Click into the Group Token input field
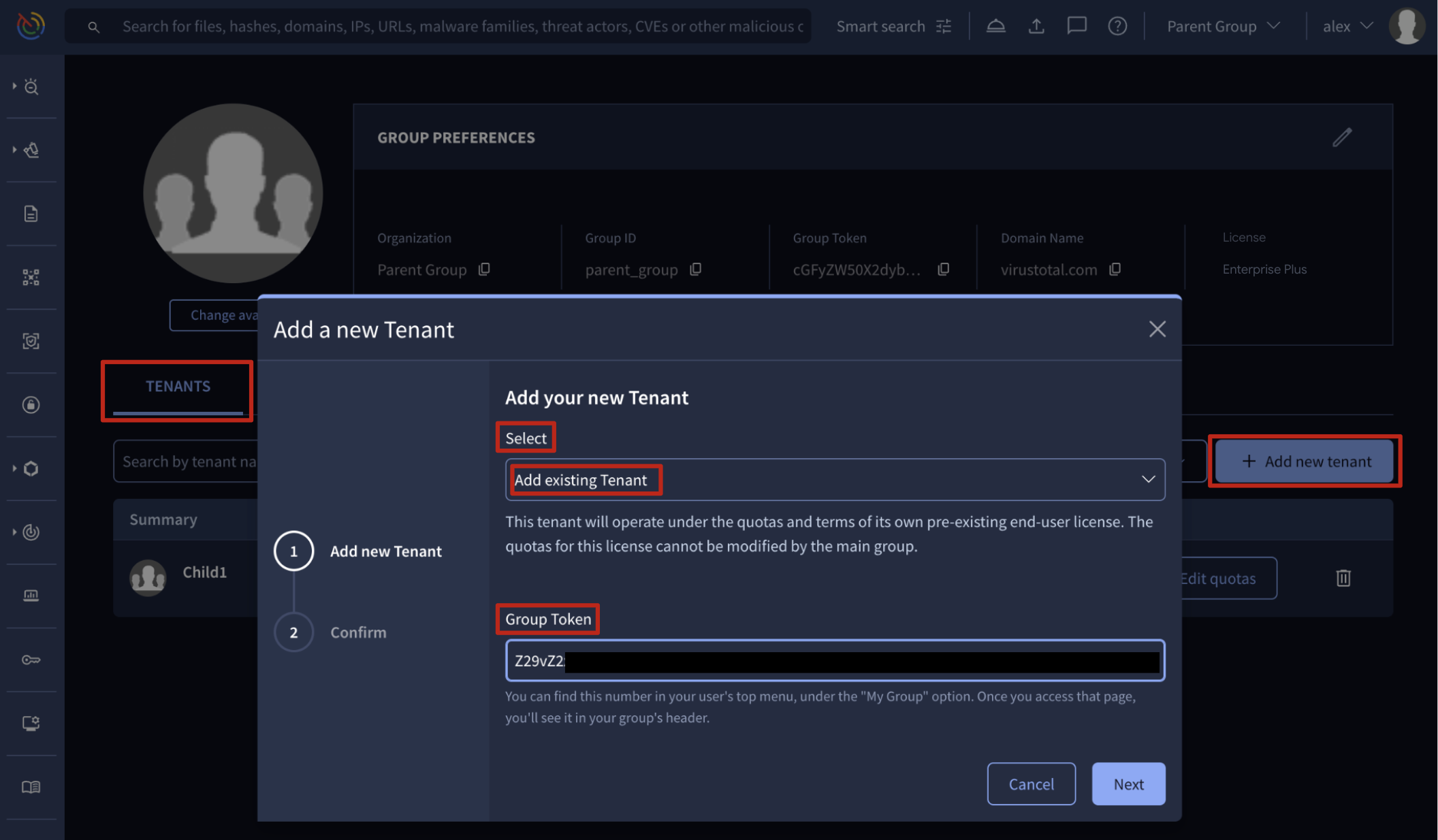This screenshot has width=1438, height=840. [834, 660]
